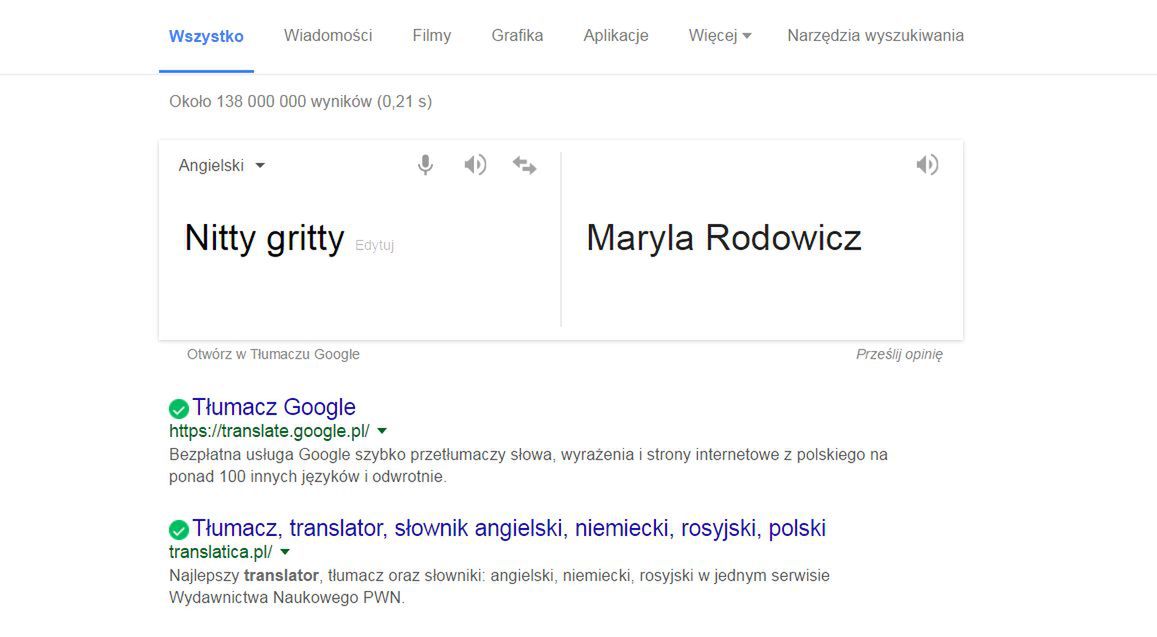This screenshot has width=1157, height=637.
Task: Open the Angielski language dropdown
Action: [222, 166]
